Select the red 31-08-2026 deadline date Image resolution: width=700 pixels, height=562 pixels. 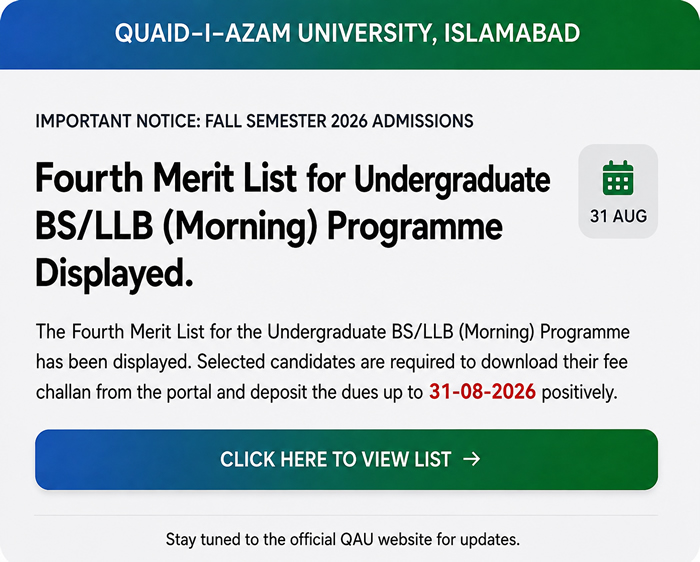coord(482,392)
